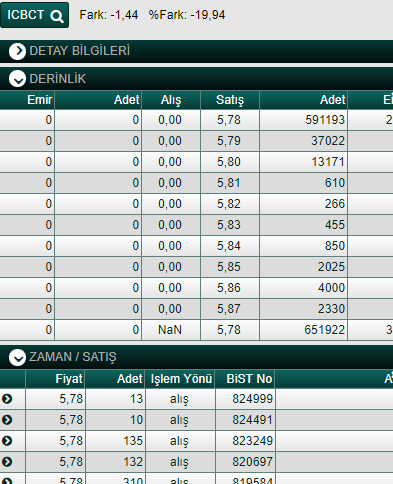393x484 pixels.
Task: Expand the DETAY BİLGİLERİ section
Action: point(17,51)
